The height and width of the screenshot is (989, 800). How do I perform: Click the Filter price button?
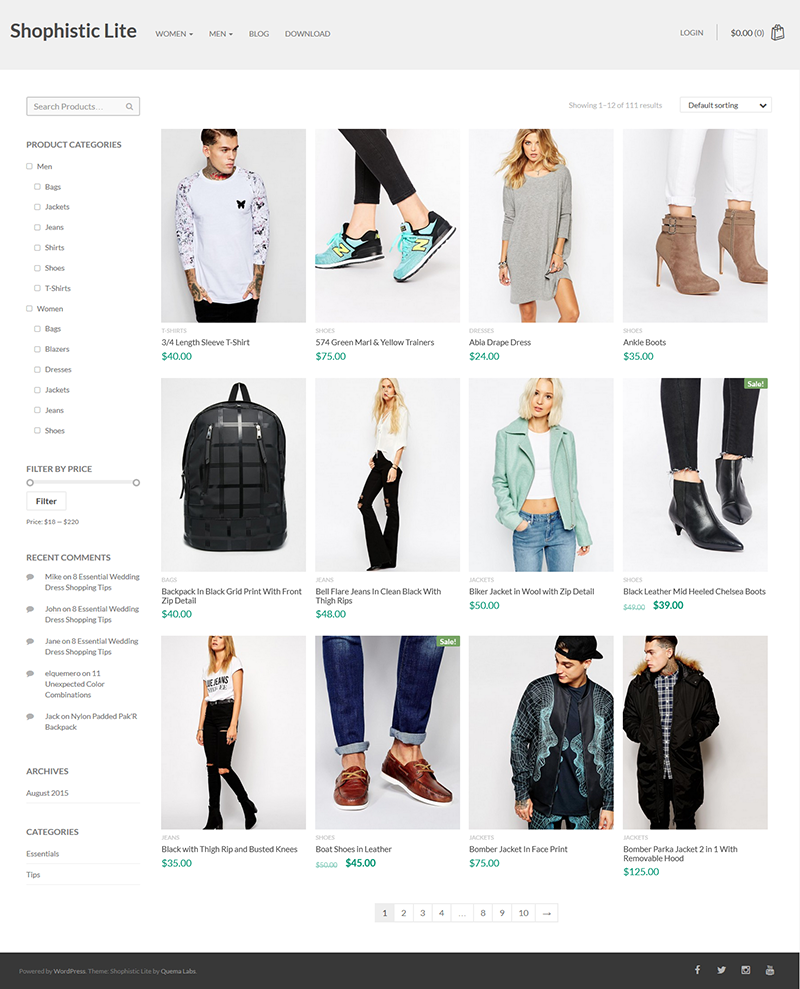coord(46,501)
